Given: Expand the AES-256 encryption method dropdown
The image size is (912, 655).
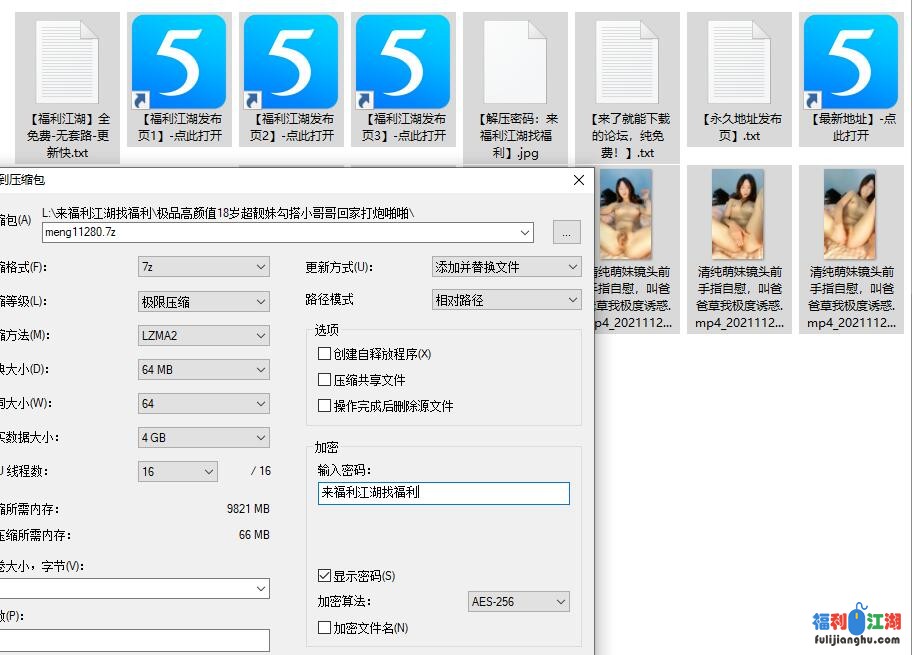Looking at the screenshot, I should pyautogui.click(x=519, y=602).
